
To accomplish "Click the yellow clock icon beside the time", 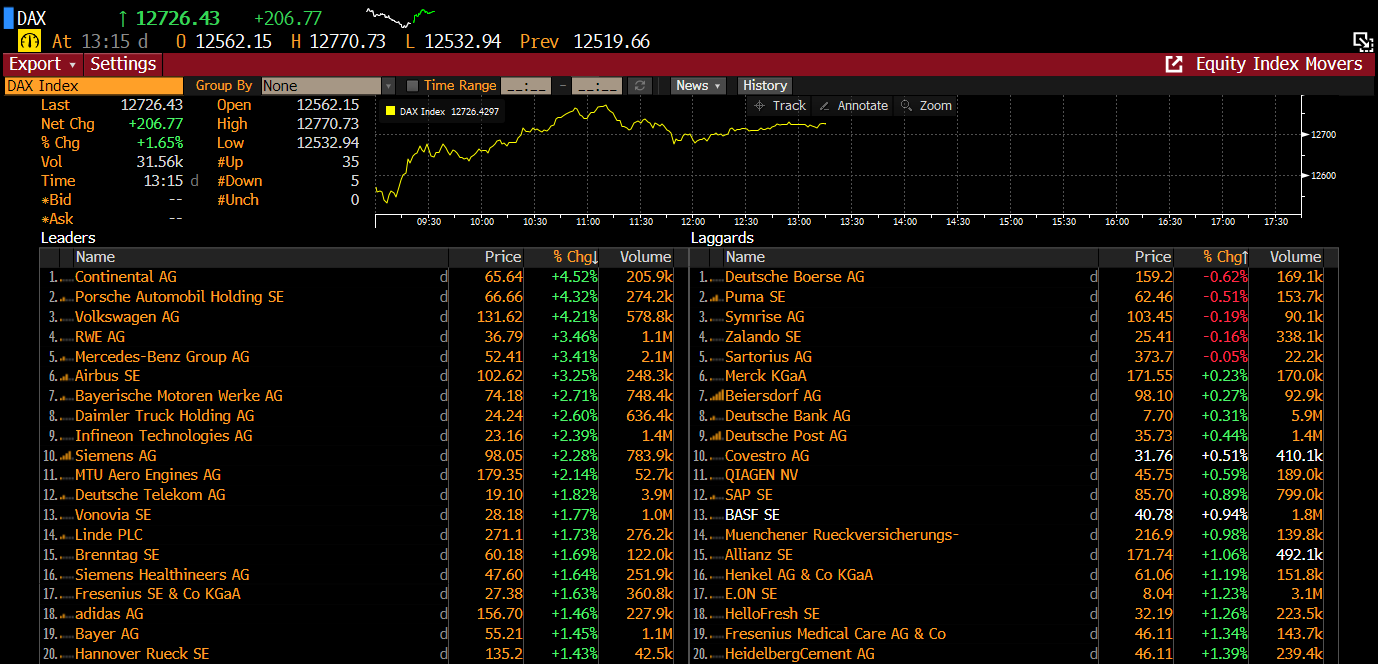I will click(x=30, y=41).
